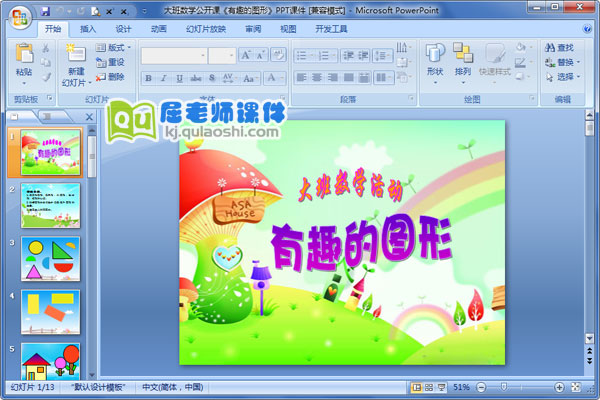Open the font size combo box
The height and width of the screenshot is (400, 600).
click(222, 56)
